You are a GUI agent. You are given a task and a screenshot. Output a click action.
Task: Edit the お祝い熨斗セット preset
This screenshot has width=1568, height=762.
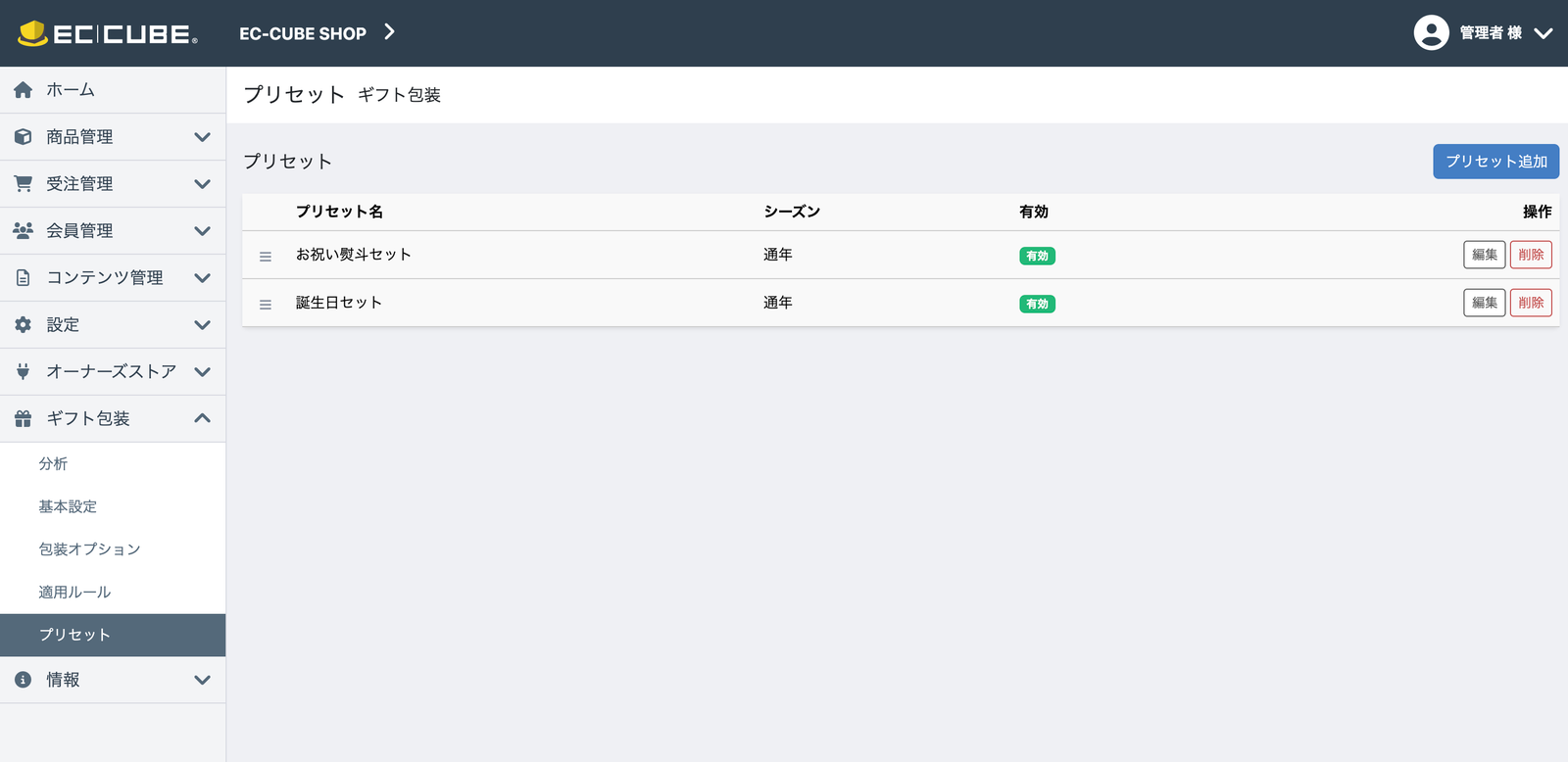pos(1484,255)
